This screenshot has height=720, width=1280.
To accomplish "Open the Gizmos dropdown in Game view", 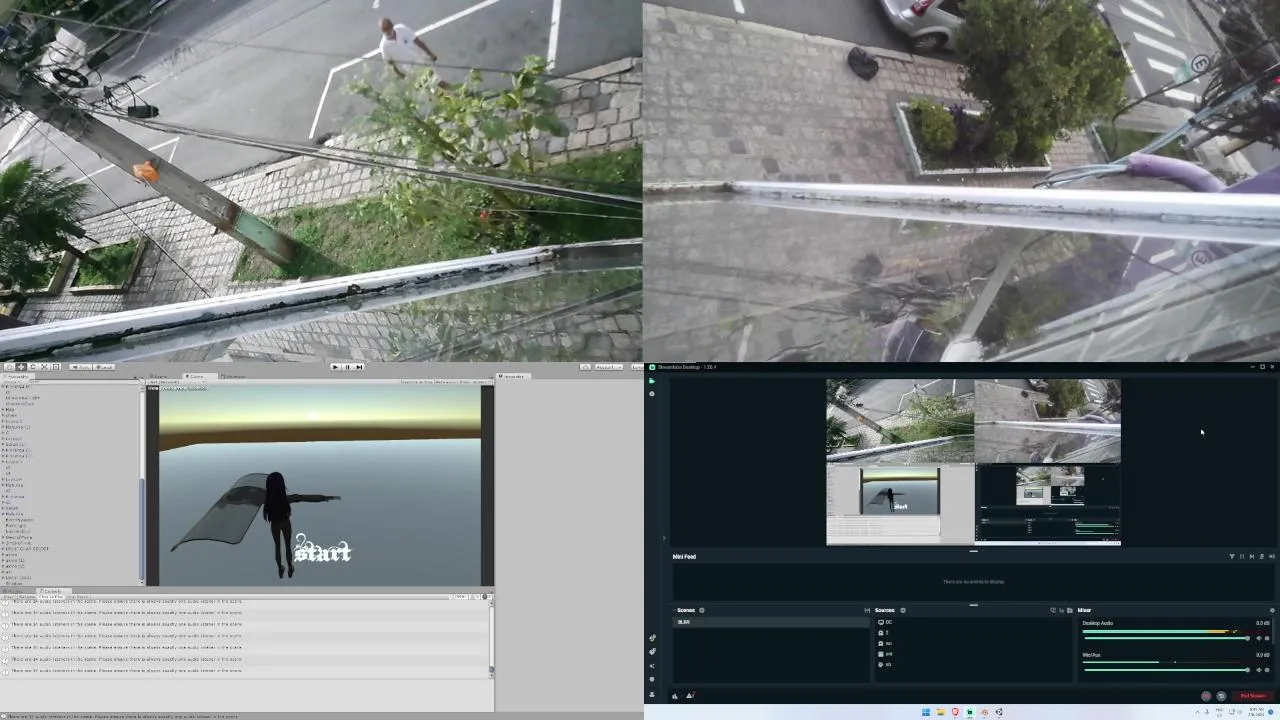I will [x=482, y=382].
